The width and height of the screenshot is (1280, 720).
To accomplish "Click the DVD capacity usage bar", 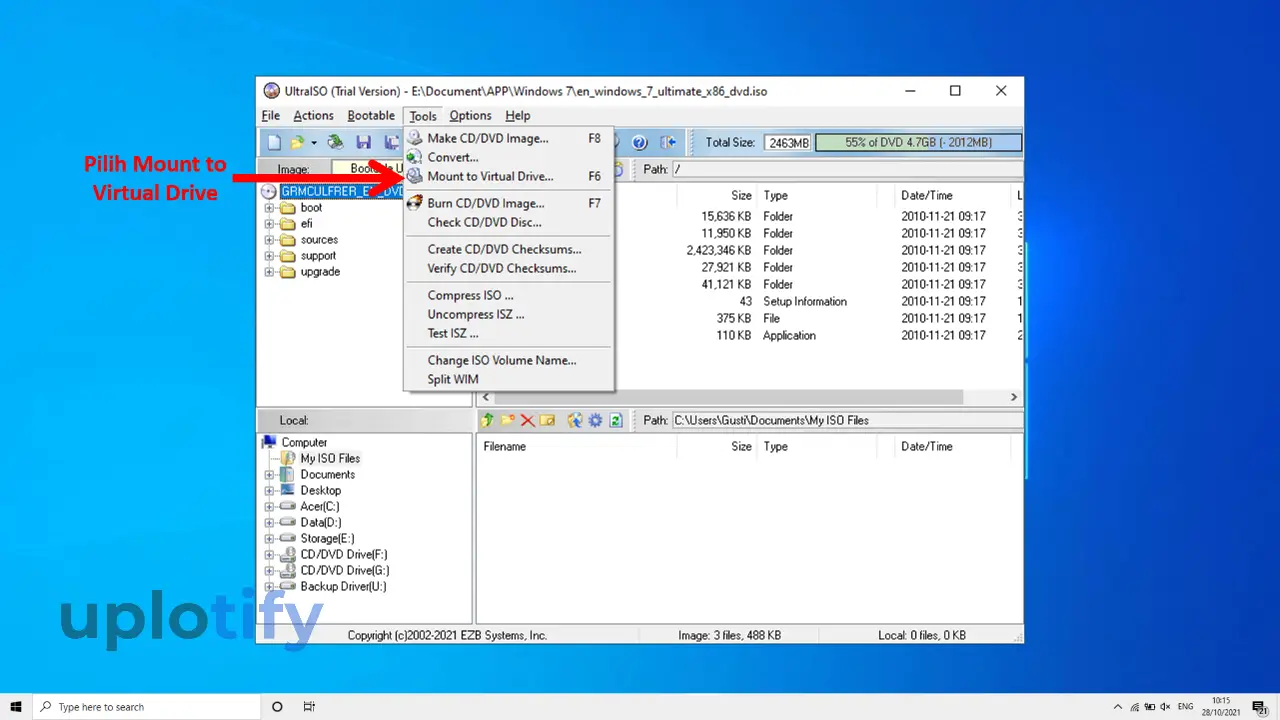I will pos(918,143).
